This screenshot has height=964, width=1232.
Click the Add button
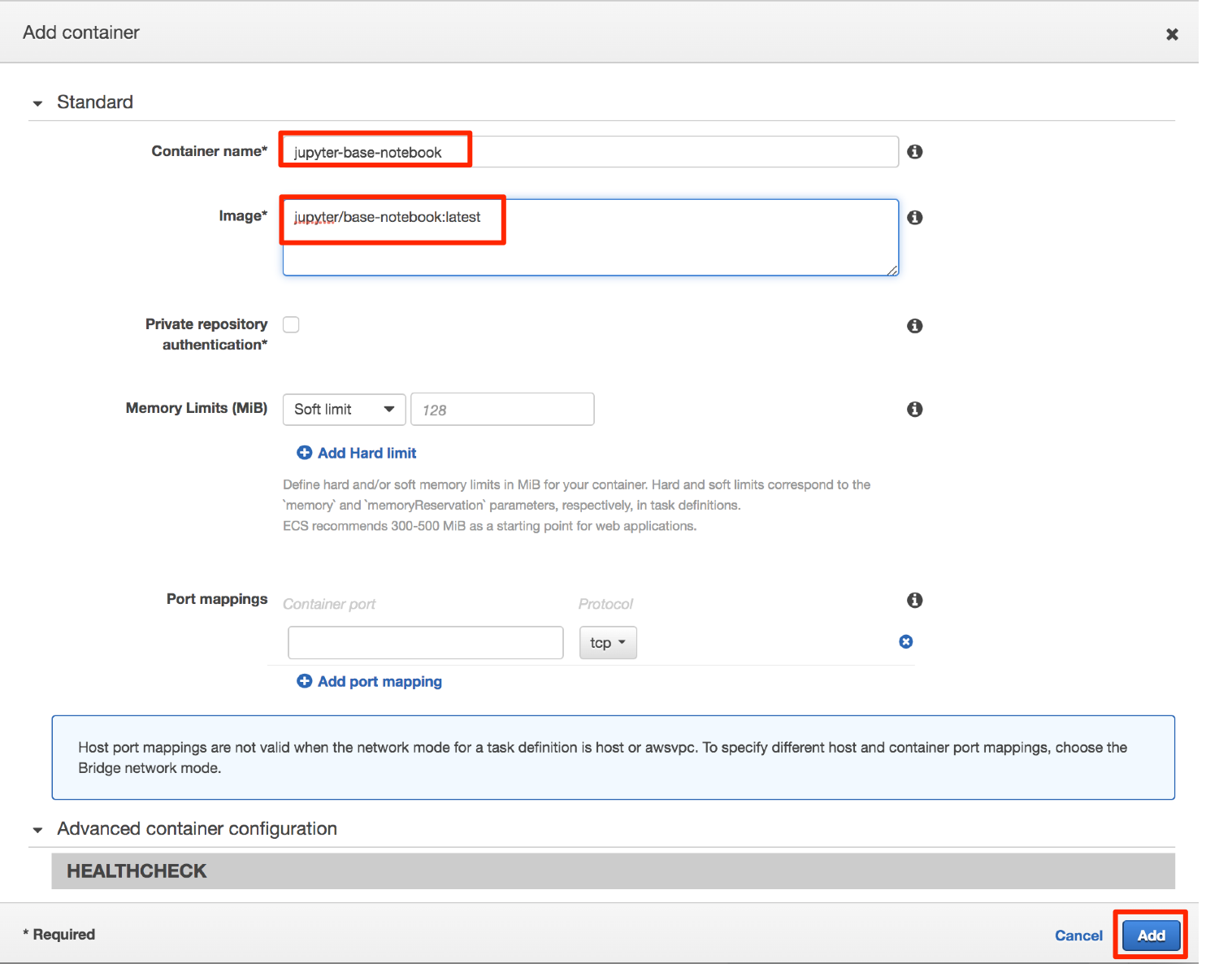1151,936
